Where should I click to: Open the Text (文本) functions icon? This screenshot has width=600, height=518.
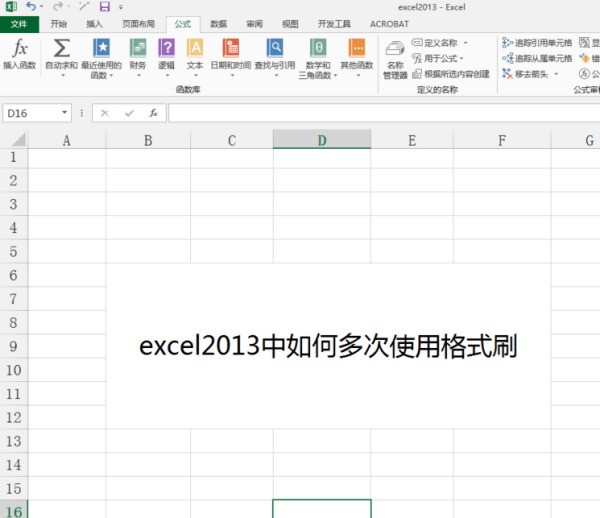[195, 50]
